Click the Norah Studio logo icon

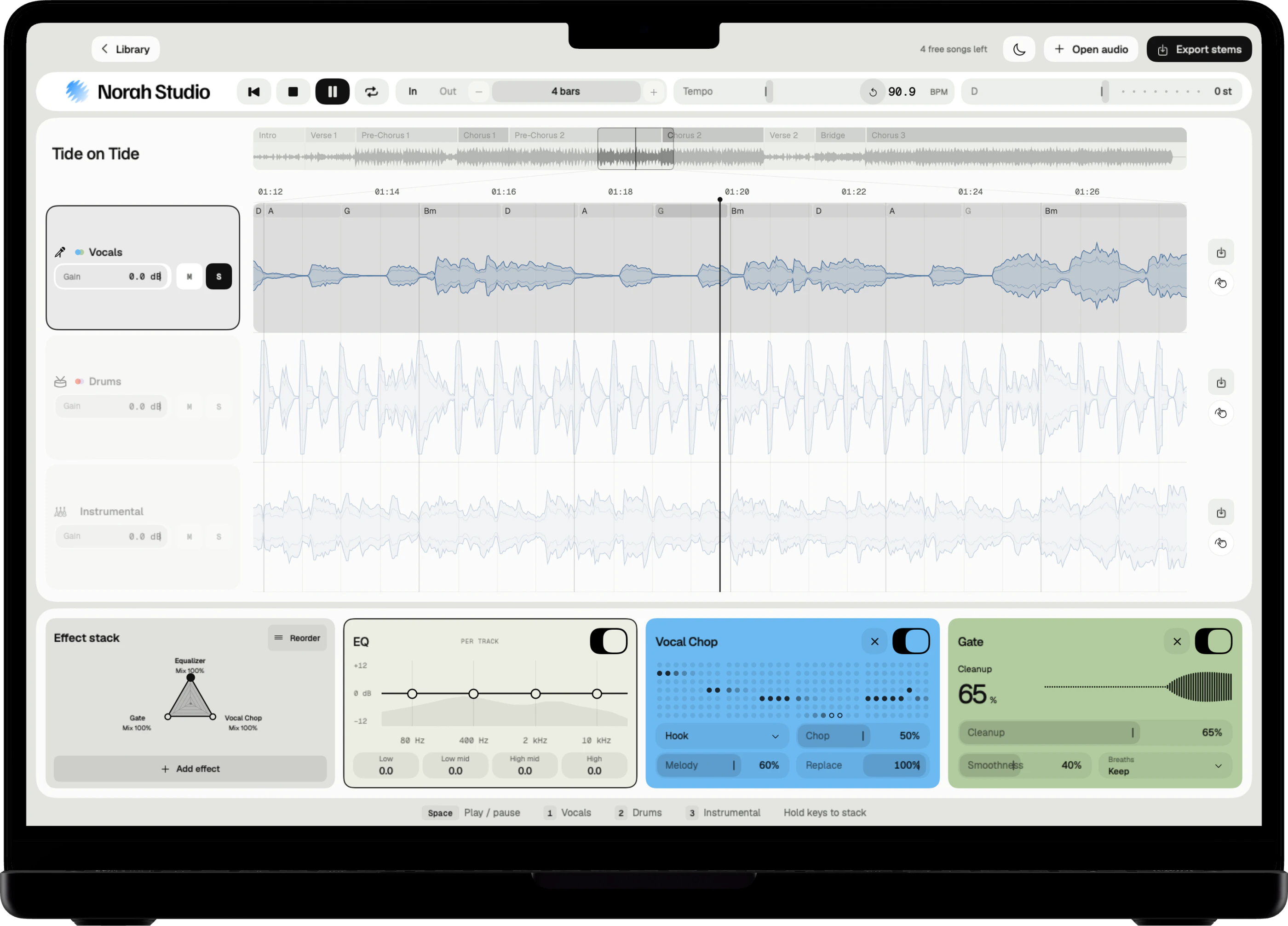click(77, 92)
